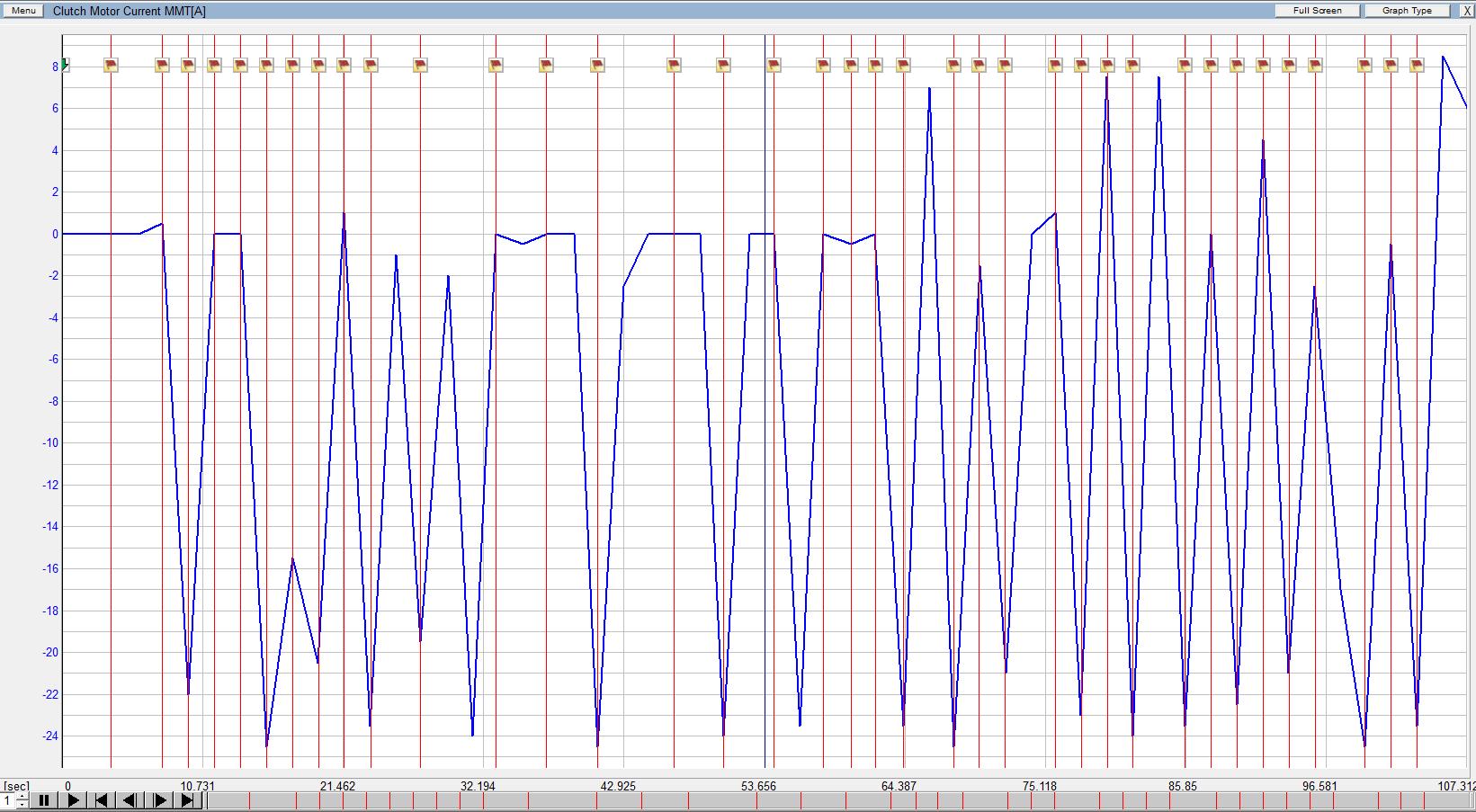Open the Graph Type options
This screenshot has height=812, width=1476.
point(1407,11)
